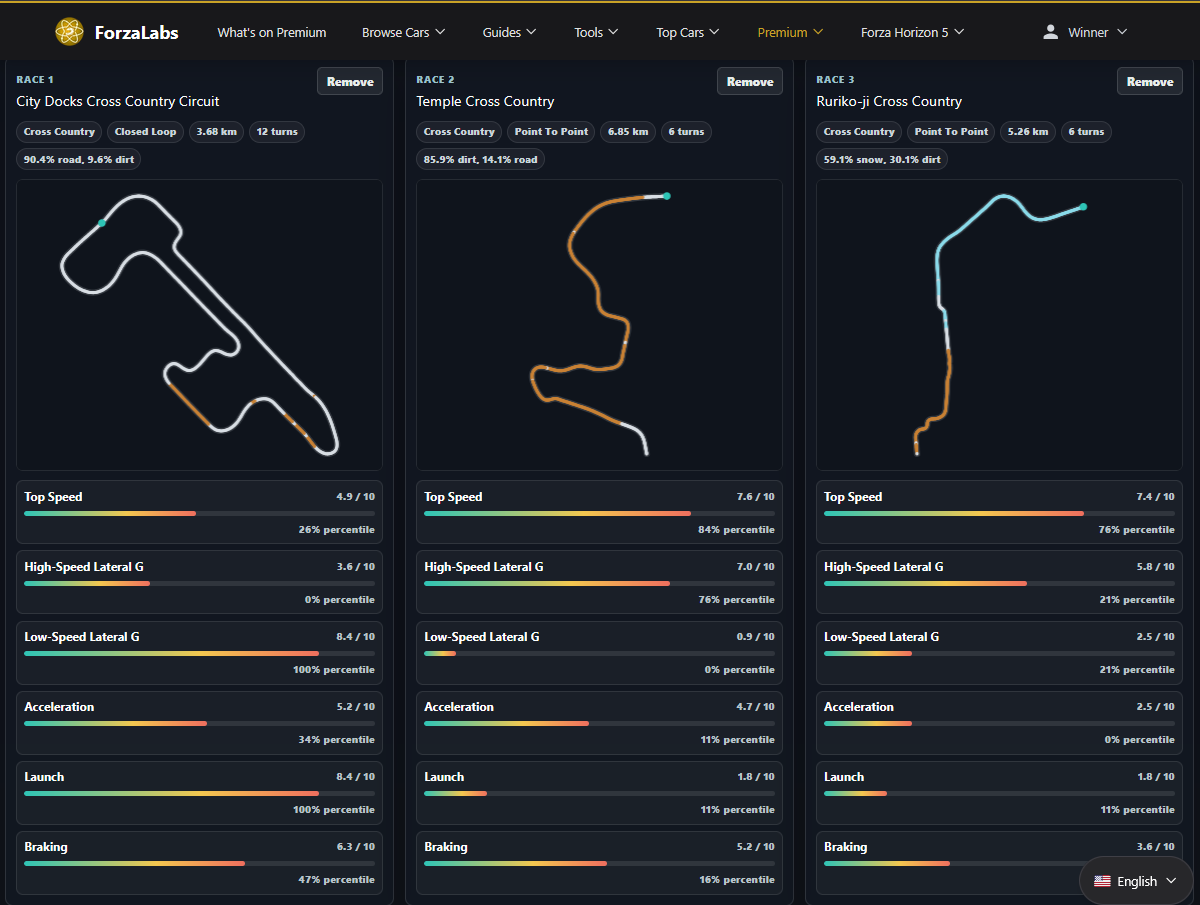
Task: Click the ForzaLabs atom logo icon
Action: (x=70, y=32)
